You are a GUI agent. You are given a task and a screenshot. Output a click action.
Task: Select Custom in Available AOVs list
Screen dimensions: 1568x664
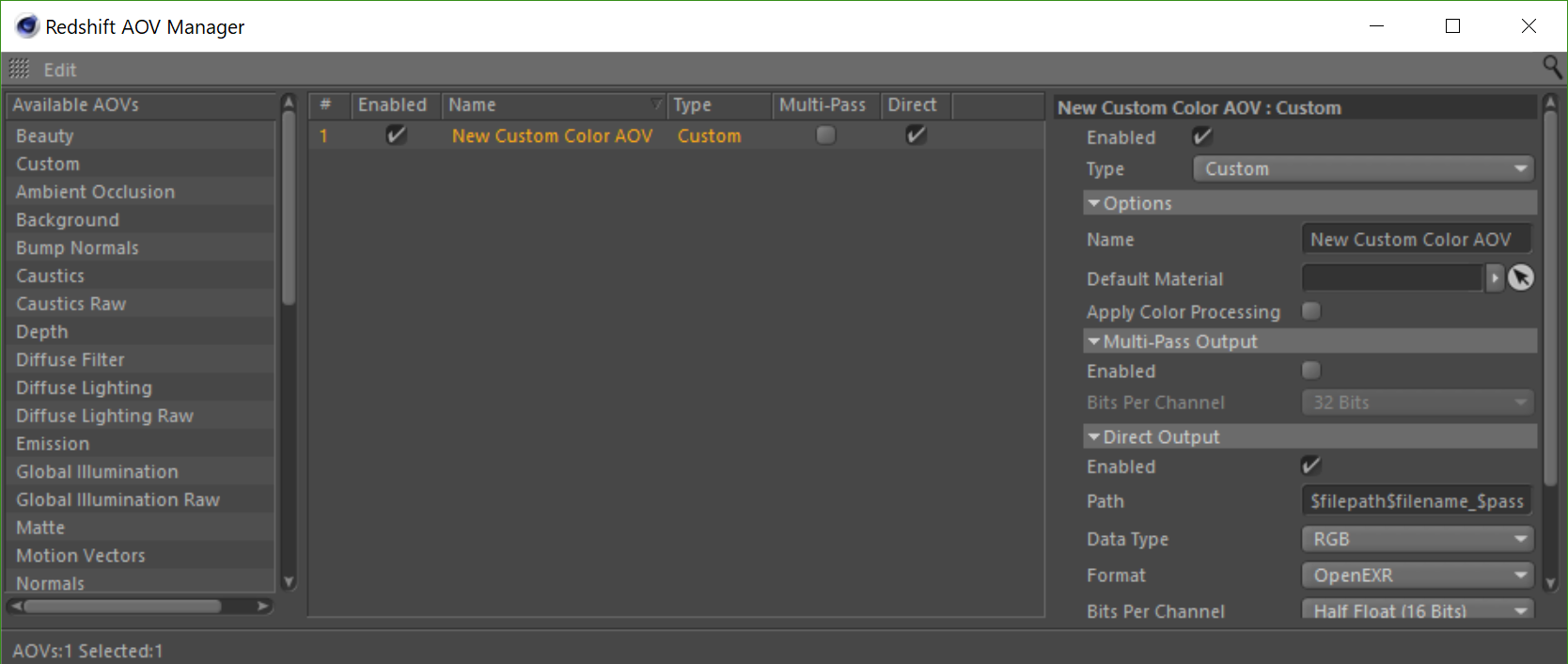click(x=141, y=164)
